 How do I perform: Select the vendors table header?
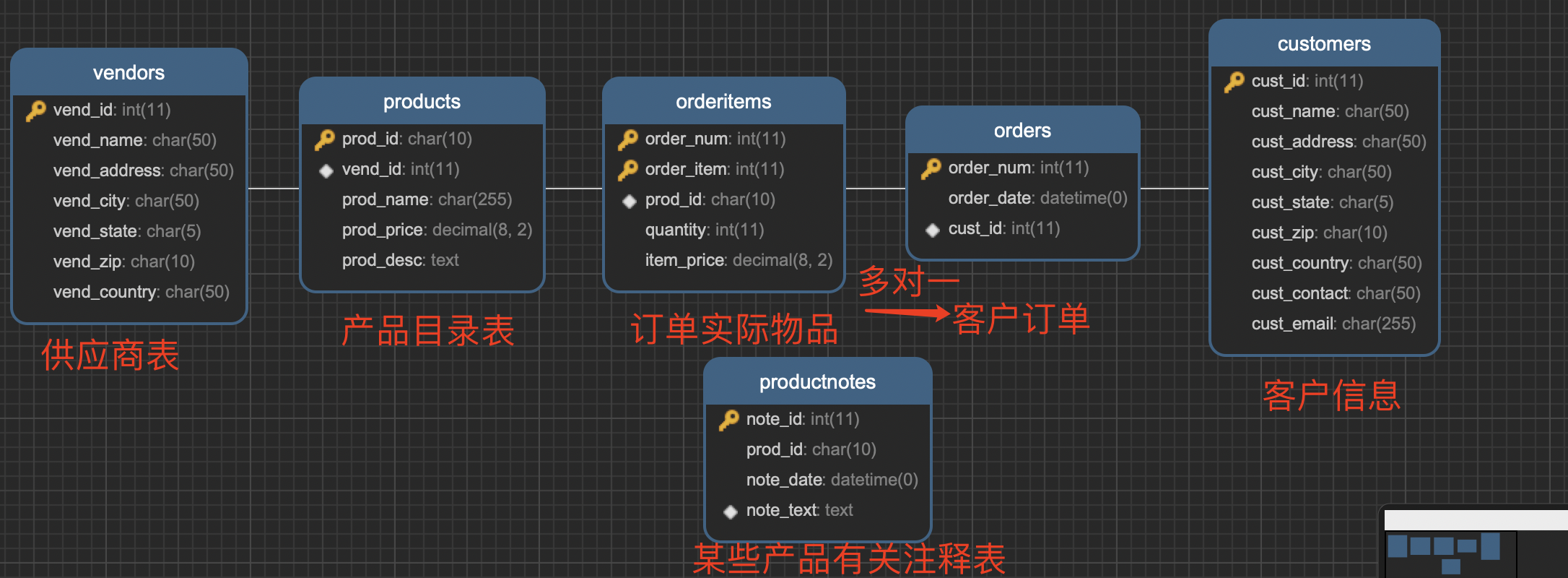coord(129,73)
